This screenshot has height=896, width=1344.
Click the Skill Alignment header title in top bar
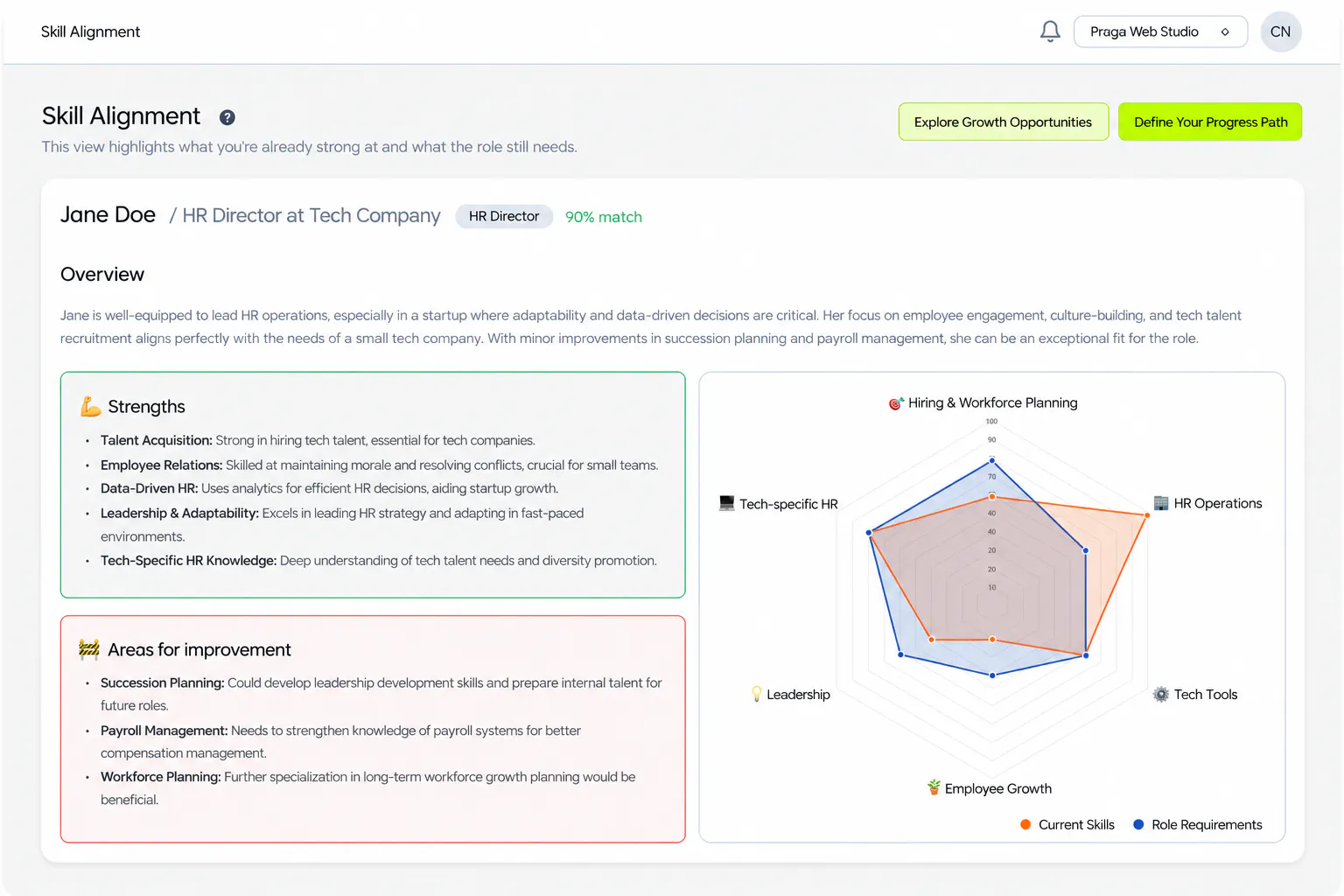coord(90,31)
